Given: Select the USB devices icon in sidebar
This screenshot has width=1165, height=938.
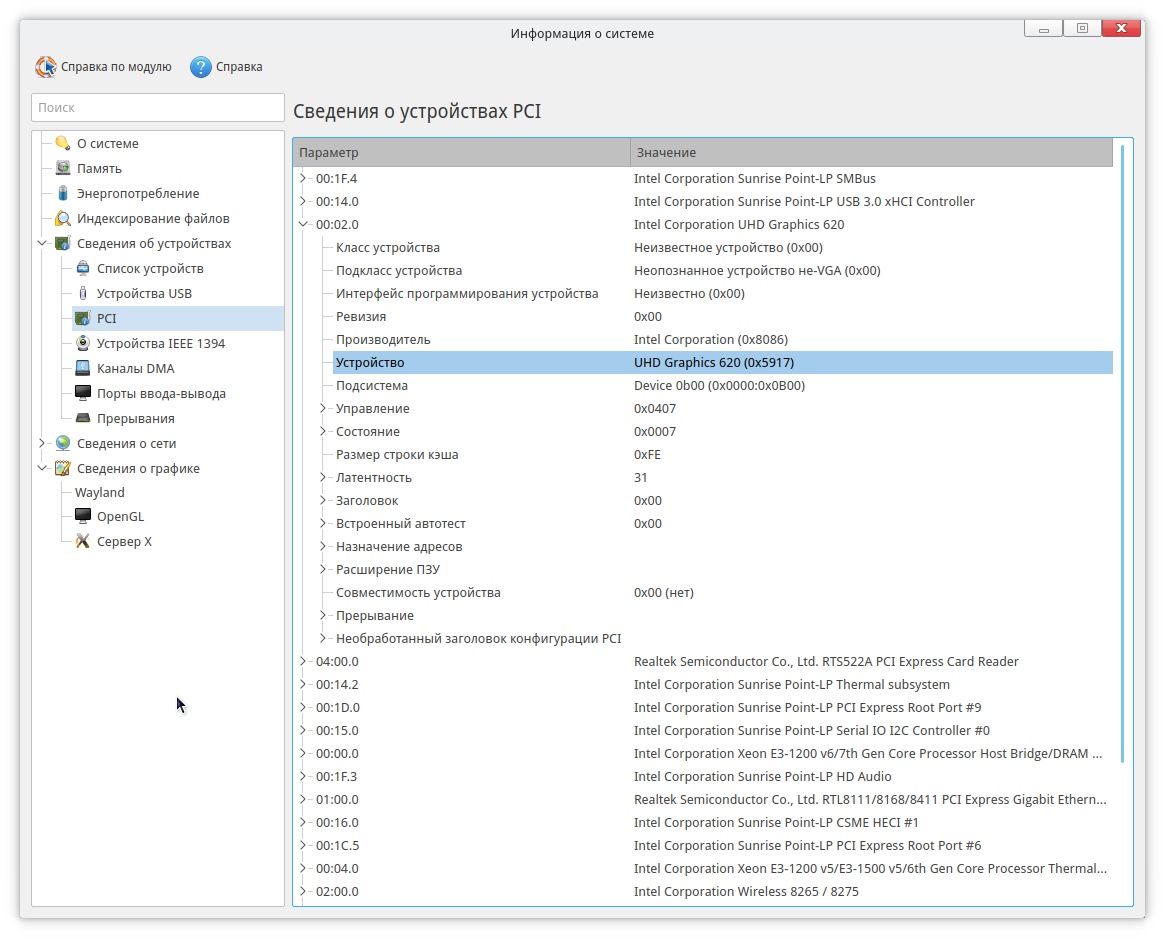Looking at the screenshot, I should [x=83, y=294].
